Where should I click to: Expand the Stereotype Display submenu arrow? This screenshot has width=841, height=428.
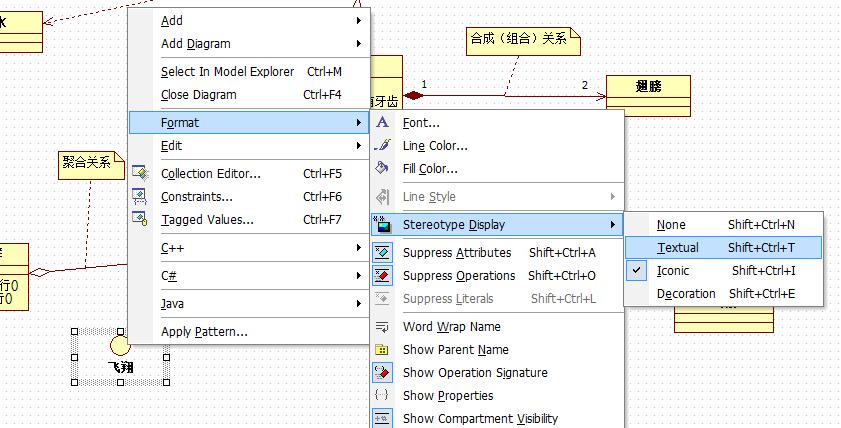coord(613,224)
